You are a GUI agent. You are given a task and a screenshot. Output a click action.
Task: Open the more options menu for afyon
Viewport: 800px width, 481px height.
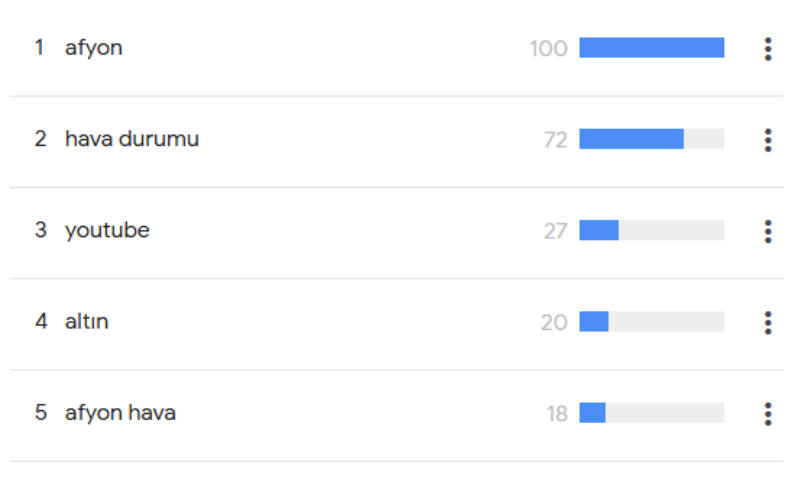(x=767, y=48)
